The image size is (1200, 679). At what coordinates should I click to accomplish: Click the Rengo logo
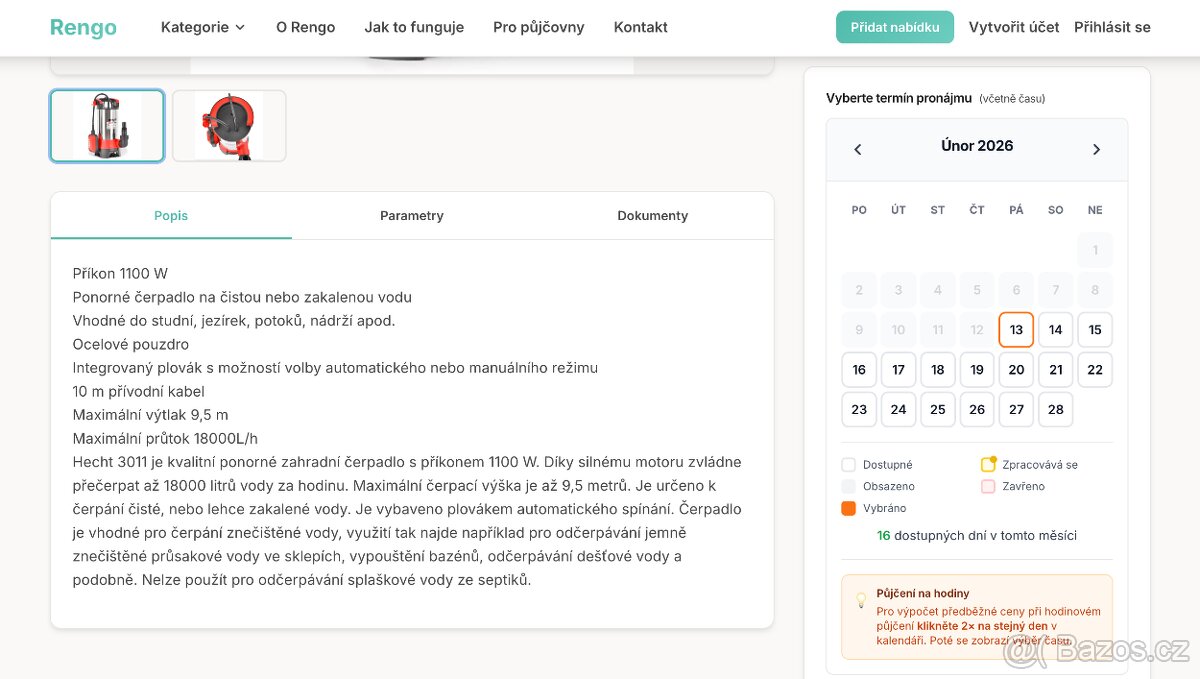(83, 27)
